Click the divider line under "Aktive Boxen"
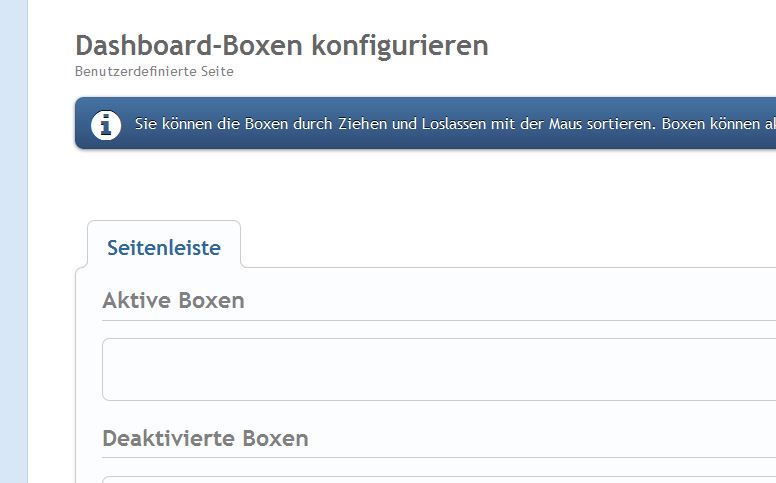Viewport: 776px width, 483px height. click(438, 321)
